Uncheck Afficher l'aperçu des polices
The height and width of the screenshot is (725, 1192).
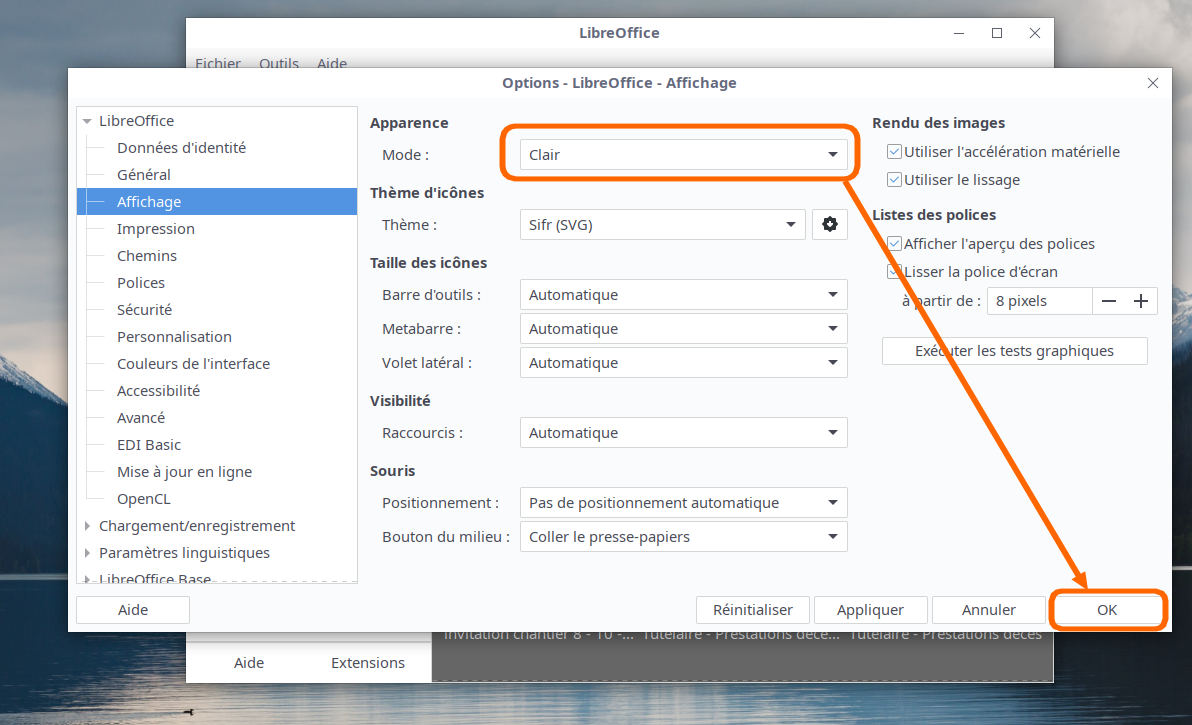[894, 244]
